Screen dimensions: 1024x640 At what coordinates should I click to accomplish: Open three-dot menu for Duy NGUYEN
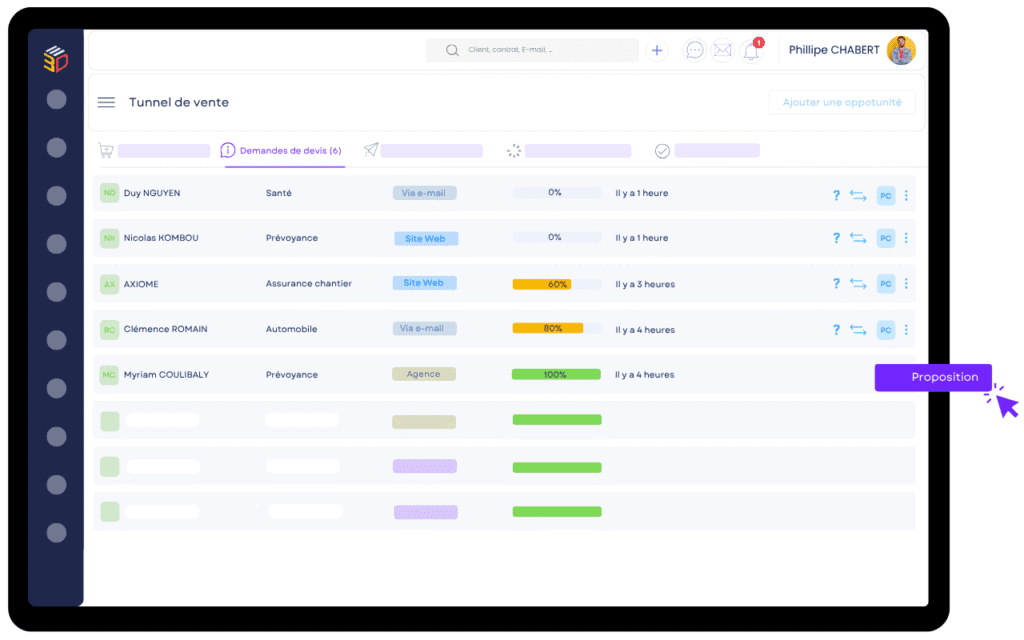pyautogui.click(x=906, y=196)
